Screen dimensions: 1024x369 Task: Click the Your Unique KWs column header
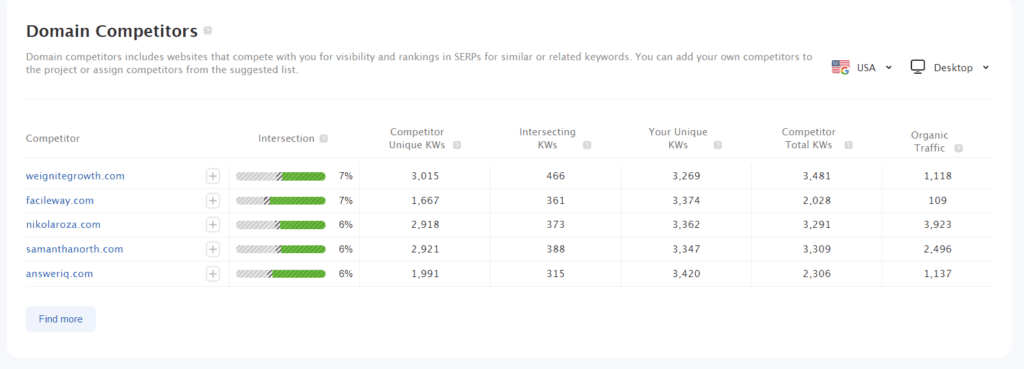tap(678, 138)
